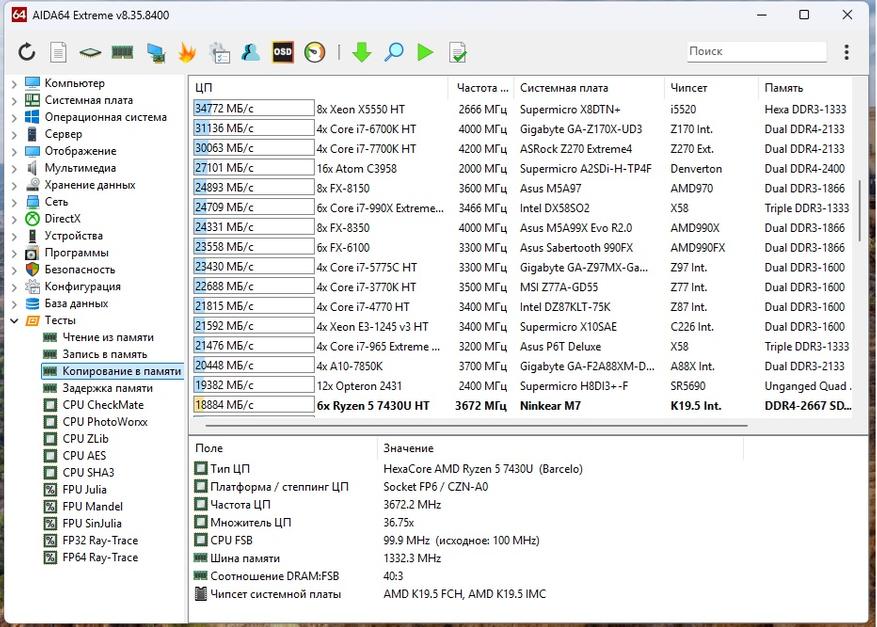Focus the Поиск search field
The image size is (877, 627).
[x=757, y=51]
